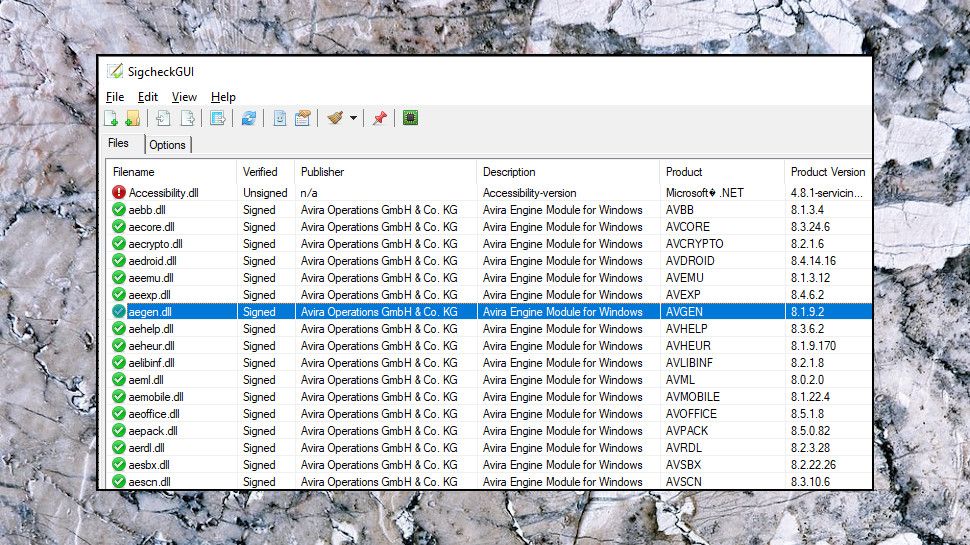Click green check icon beside aemobile.dll
Screen dimensions: 970x545
[x=119, y=397]
